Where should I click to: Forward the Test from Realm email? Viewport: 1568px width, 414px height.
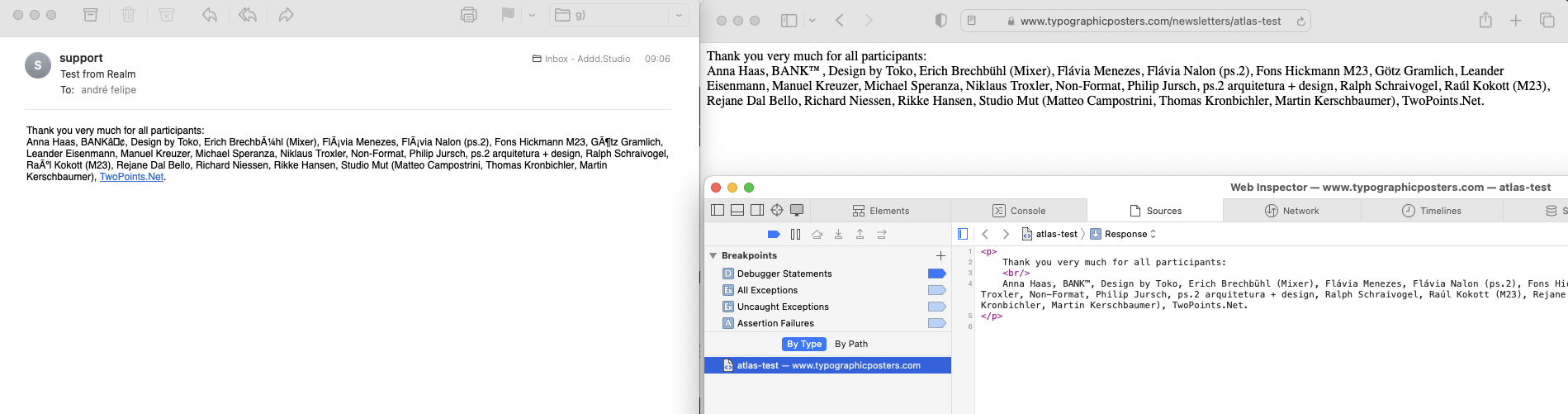(x=286, y=15)
